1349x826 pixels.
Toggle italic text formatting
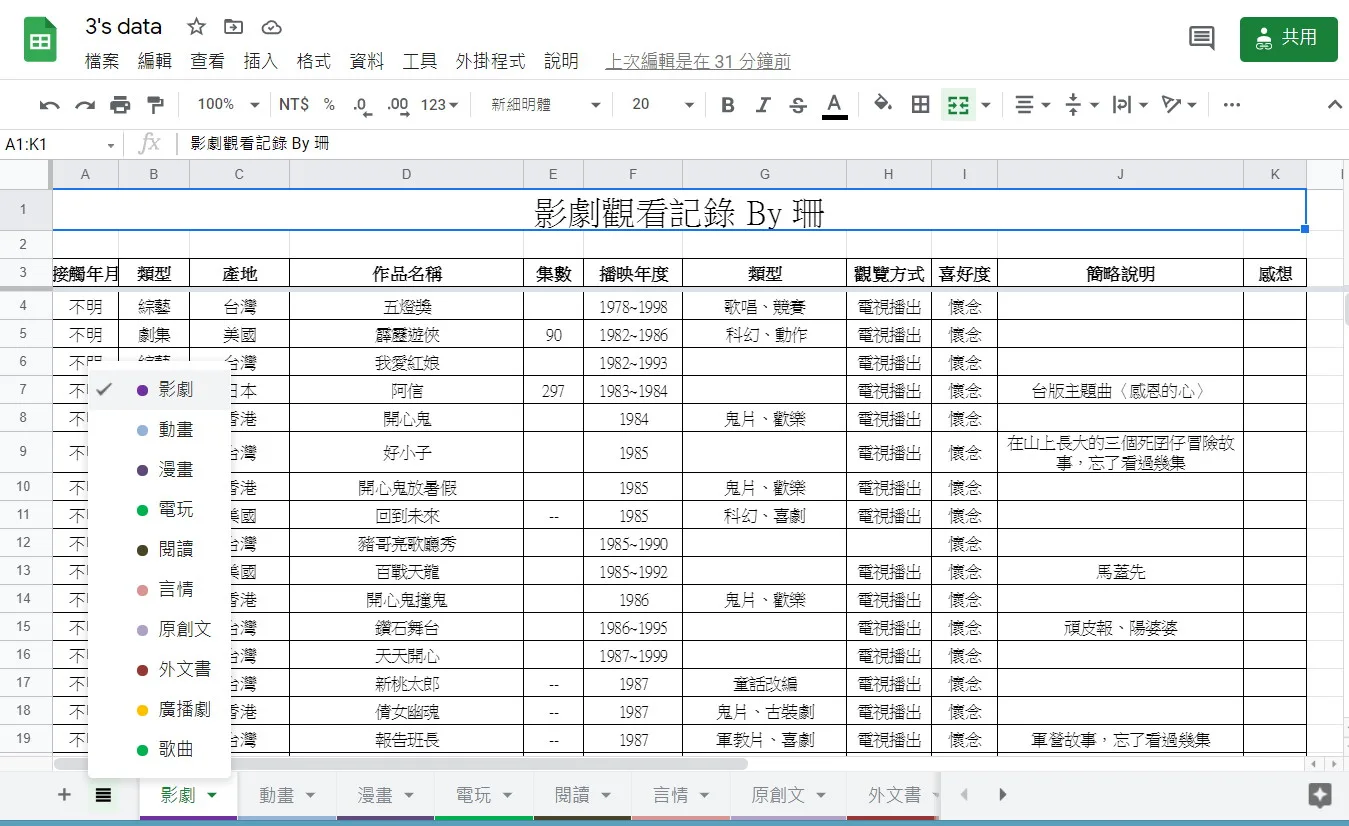(x=763, y=105)
